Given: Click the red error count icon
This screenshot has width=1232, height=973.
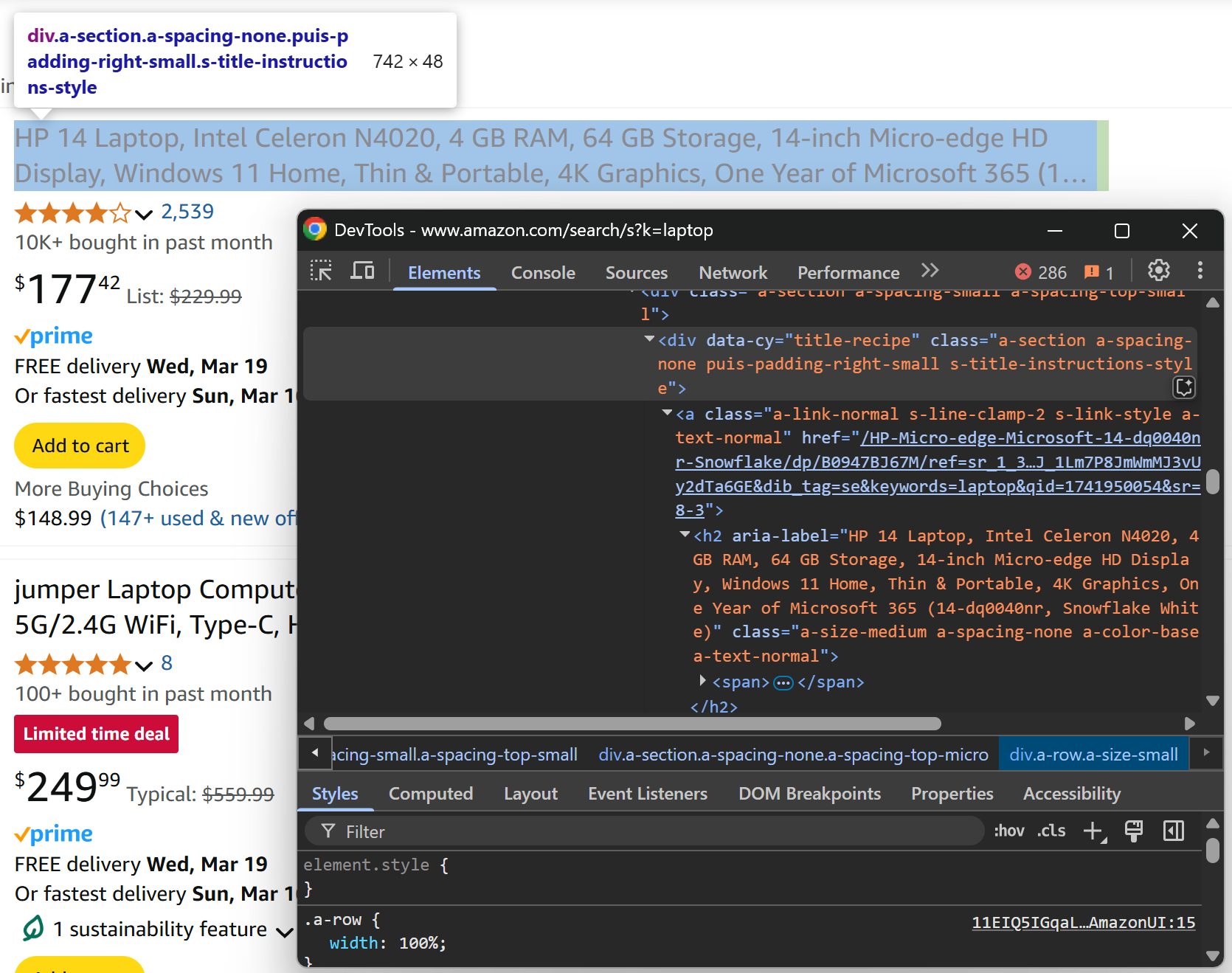Looking at the screenshot, I should coord(1022,272).
